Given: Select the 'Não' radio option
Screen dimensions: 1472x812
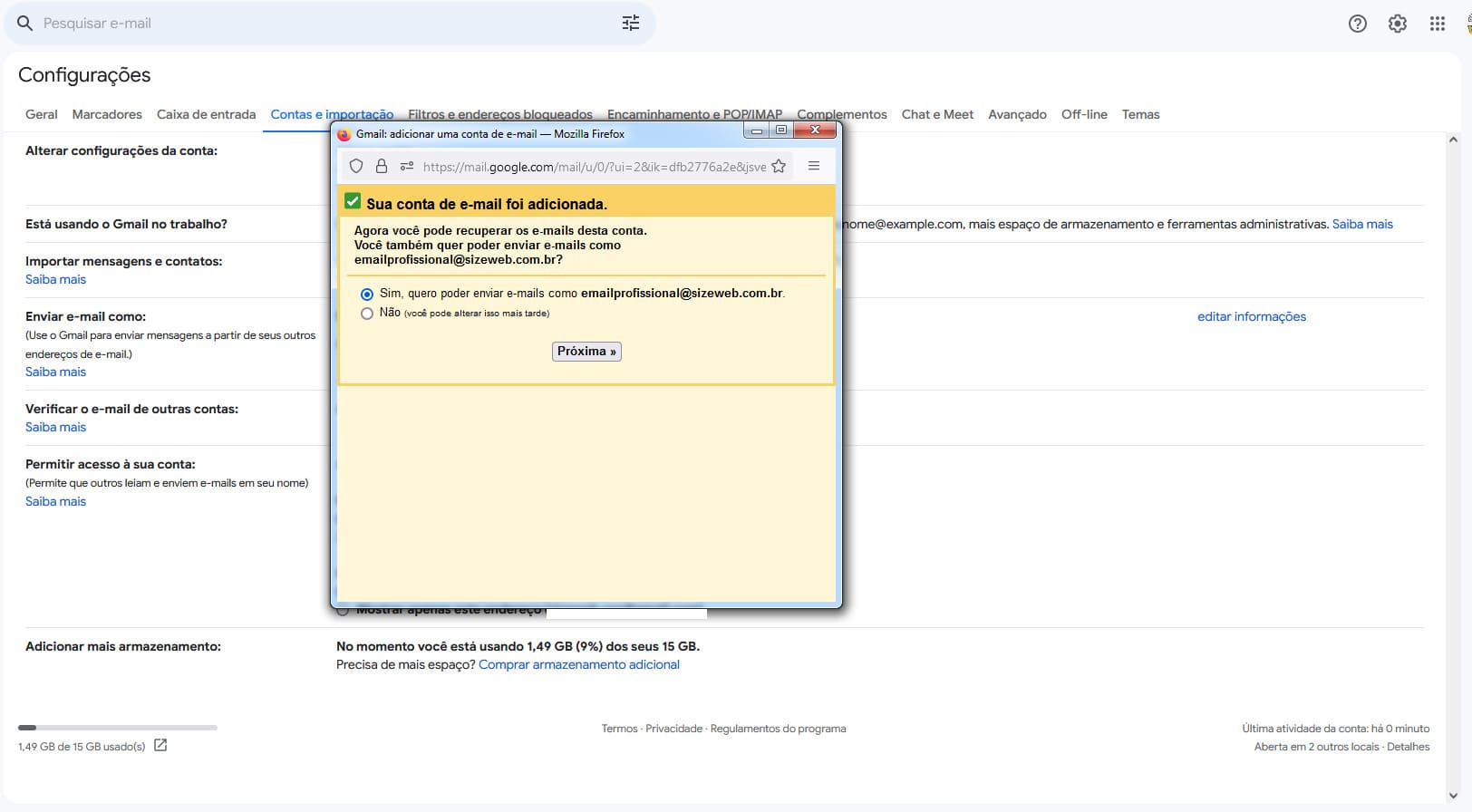Looking at the screenshot, I should [367, 314].
